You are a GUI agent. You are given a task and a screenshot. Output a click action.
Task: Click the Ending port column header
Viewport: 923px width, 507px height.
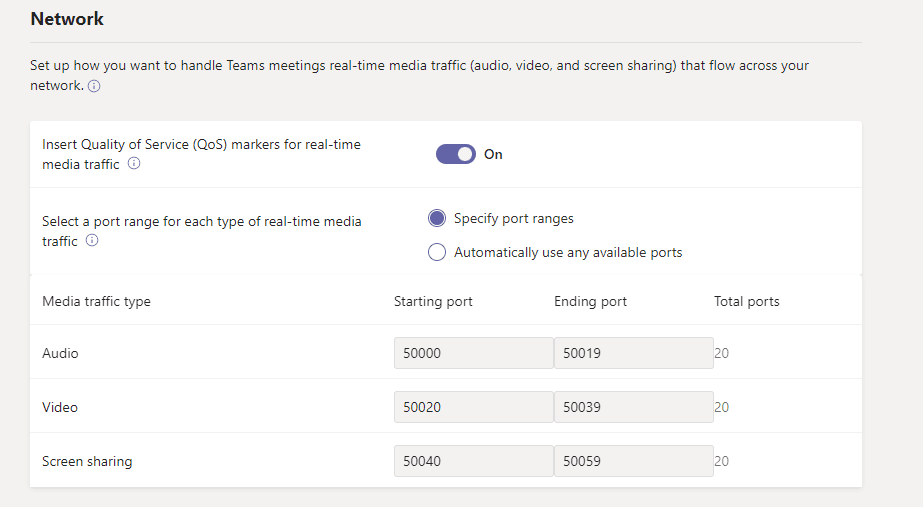(x=590, y=301)
